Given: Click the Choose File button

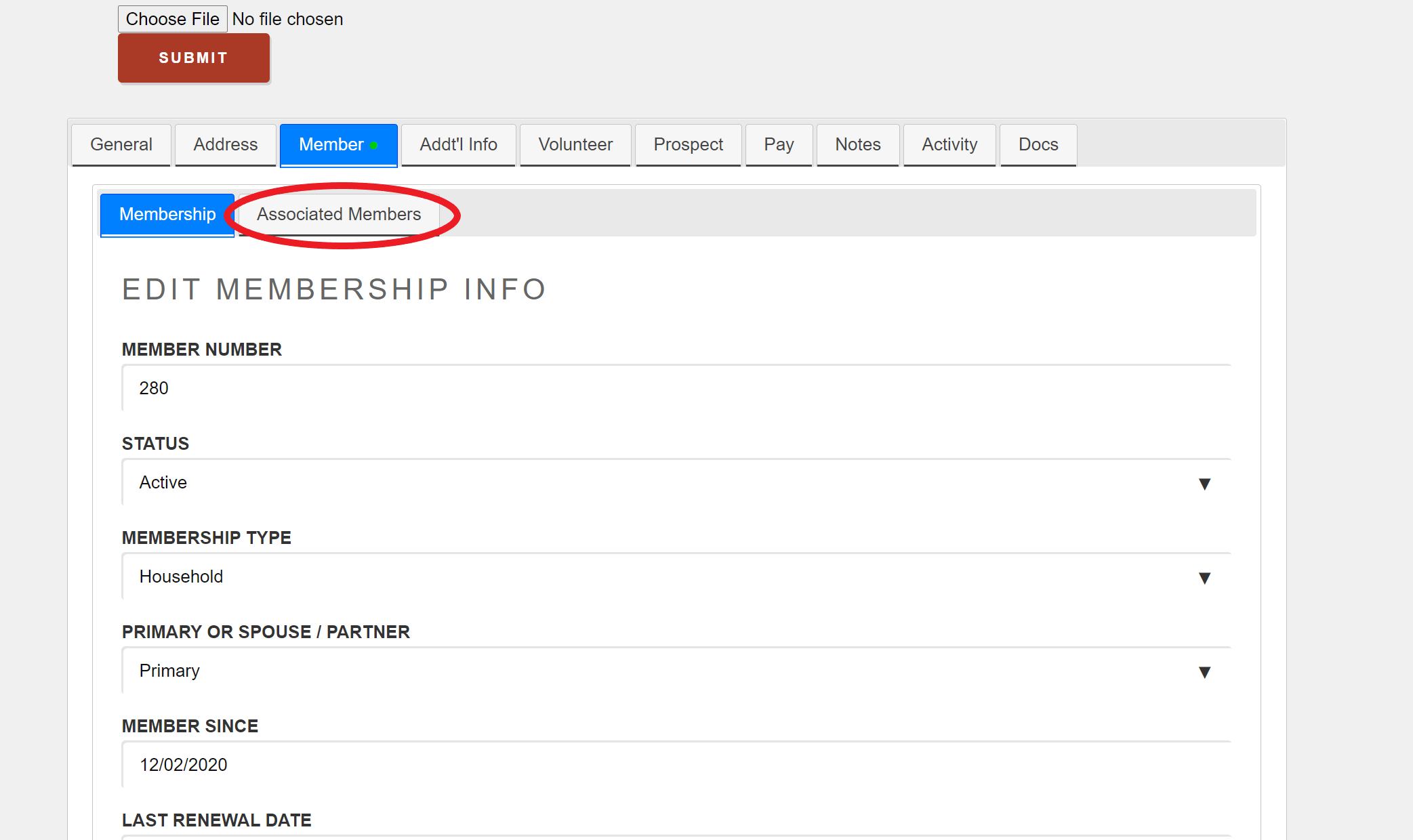Looking at the screenshot, I should (173, 19).
